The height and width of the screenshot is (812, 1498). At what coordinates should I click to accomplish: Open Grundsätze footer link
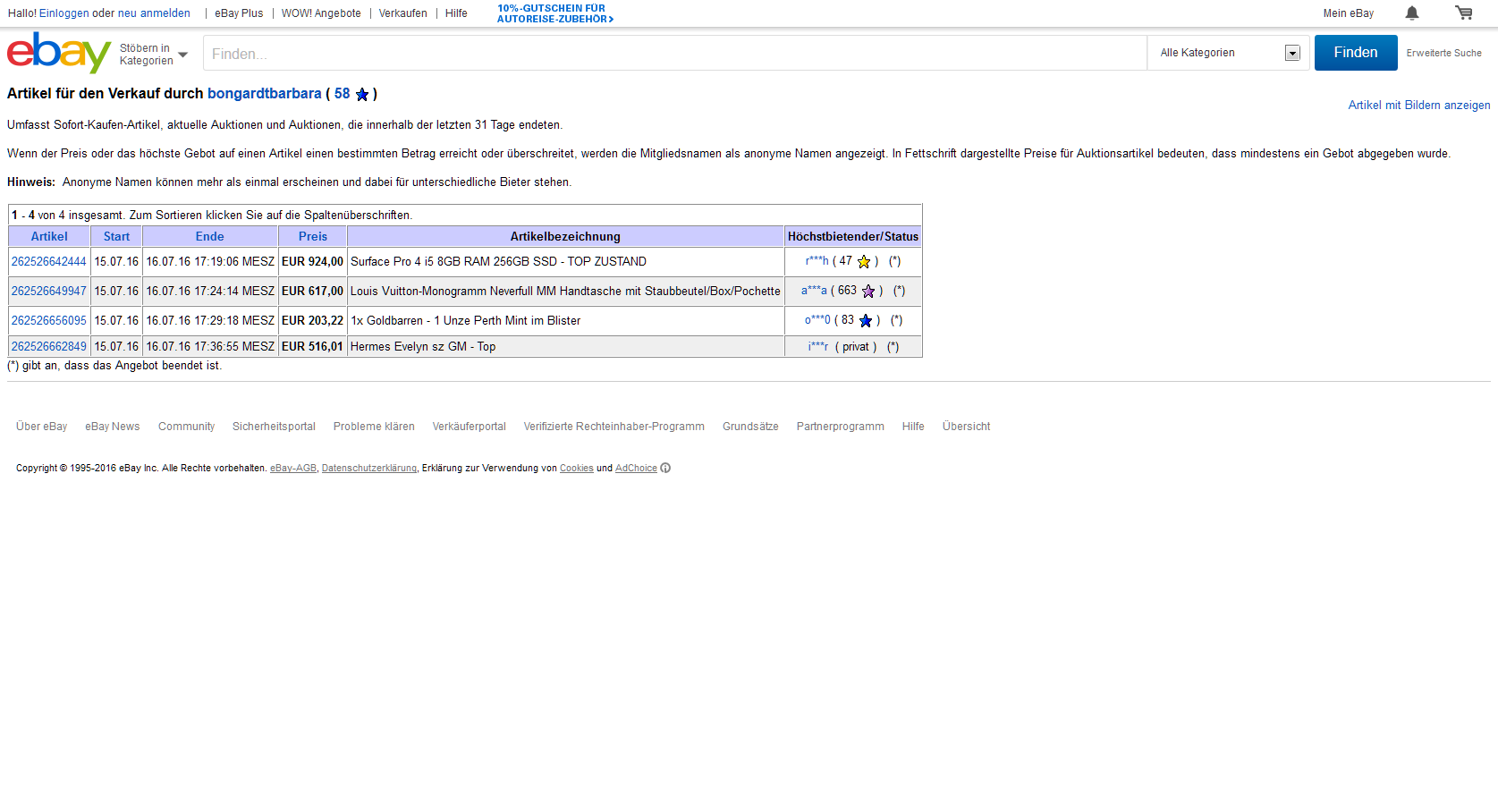(750, 427)
